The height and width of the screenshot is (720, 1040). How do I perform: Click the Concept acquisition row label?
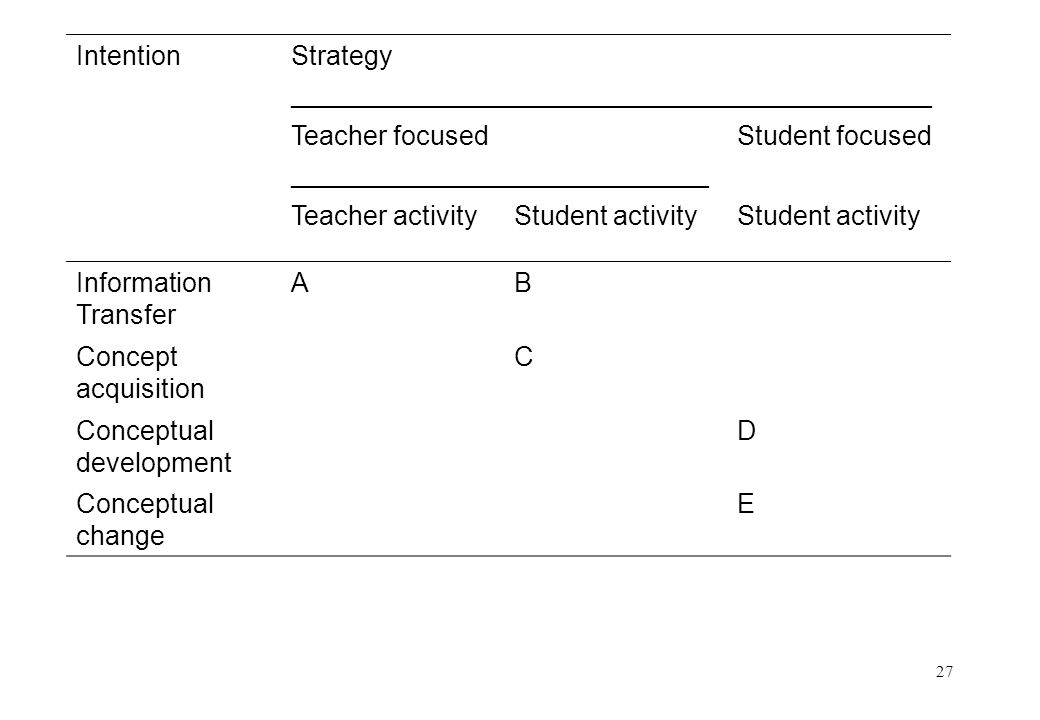point(140,373)
